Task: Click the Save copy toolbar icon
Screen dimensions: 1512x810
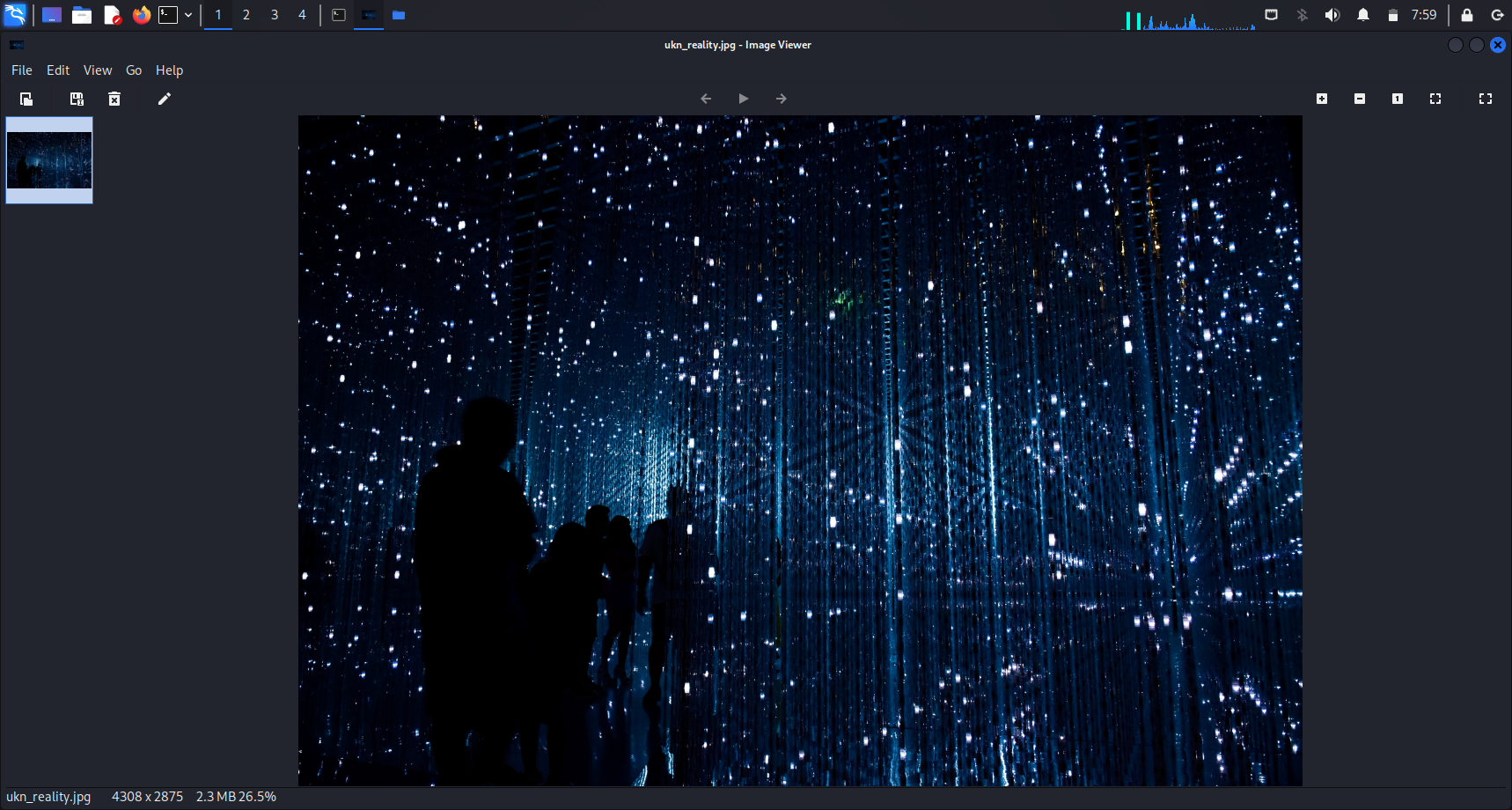Action: point(77,99)
